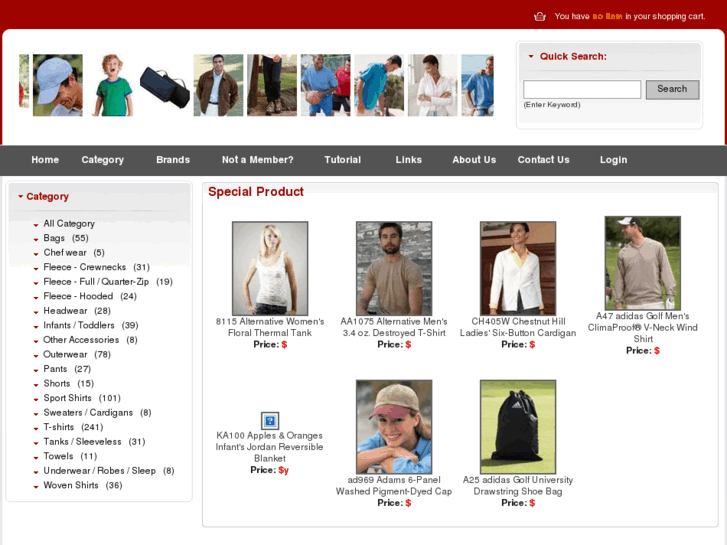Browse the Fleece - Hooded category
727x545 pixels.
pos(90,296)
